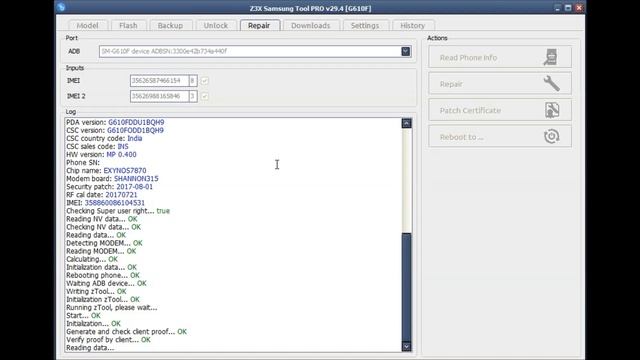The height and width of the screenshot is (360, 640).
Task: Open the ADB port dropdown arrow
Action: (x=405, y=51)
